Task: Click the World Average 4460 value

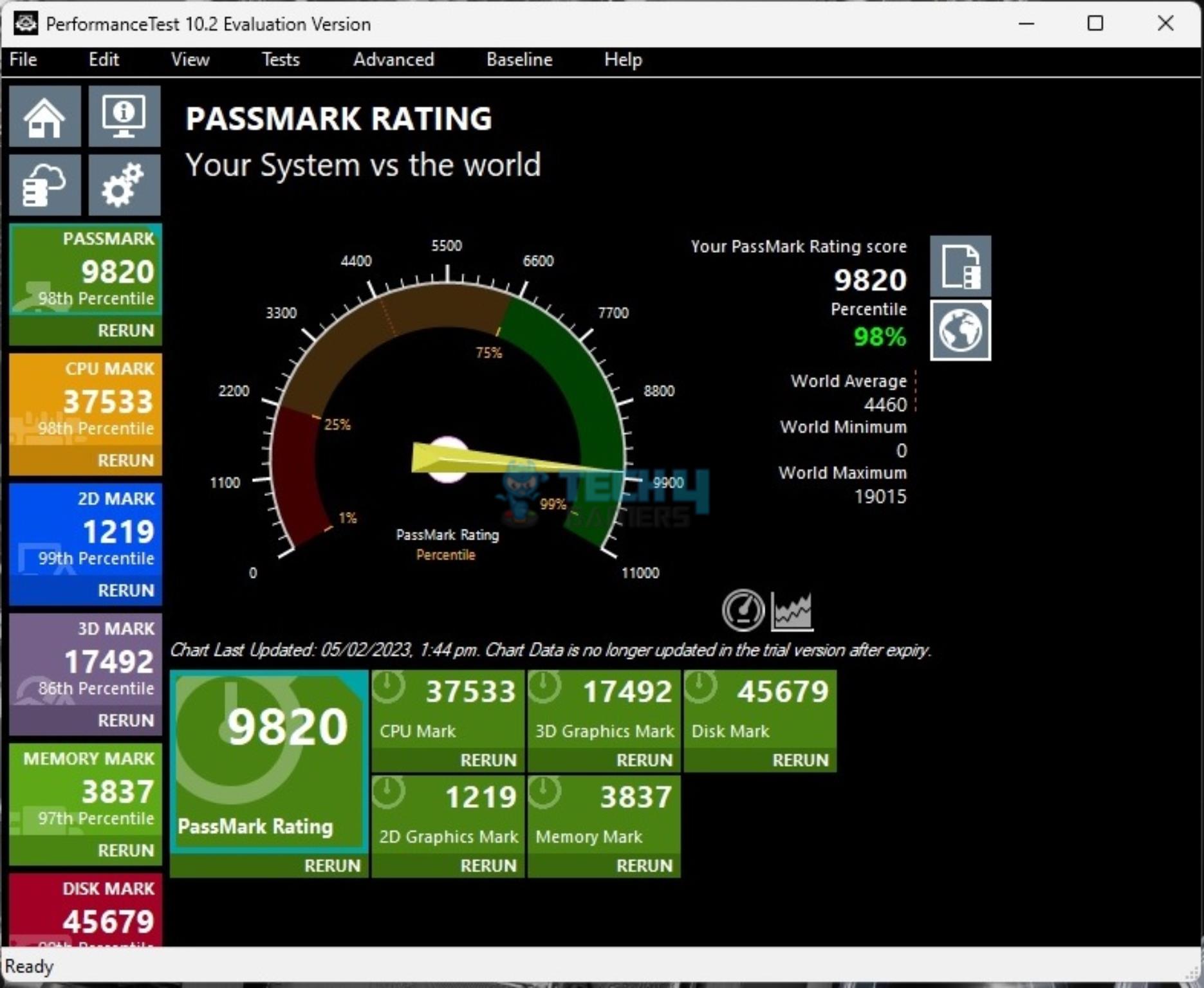Action: (885, 405)
